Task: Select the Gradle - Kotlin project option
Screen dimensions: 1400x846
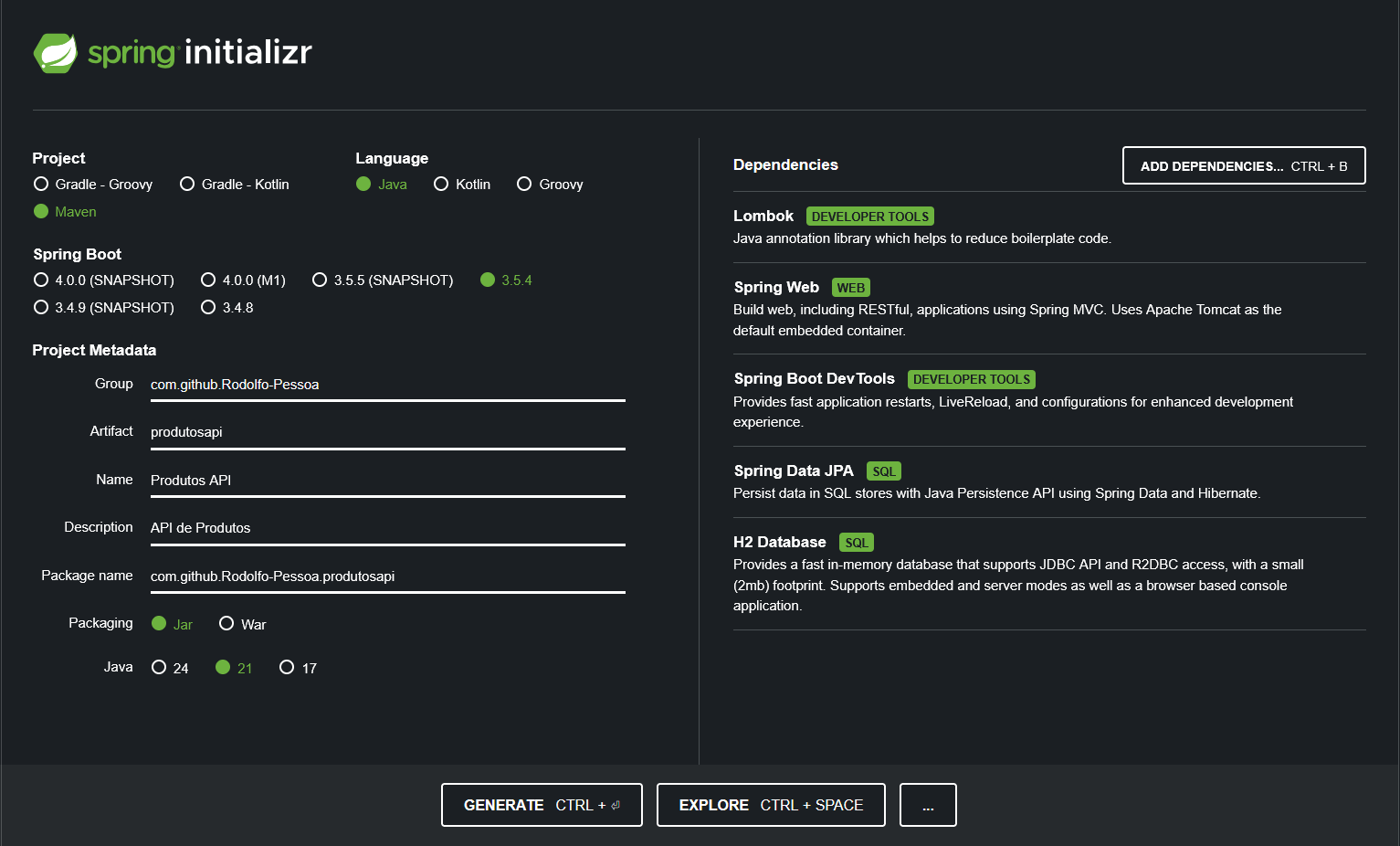Action: pyautogui.click(x=235, y=184)
